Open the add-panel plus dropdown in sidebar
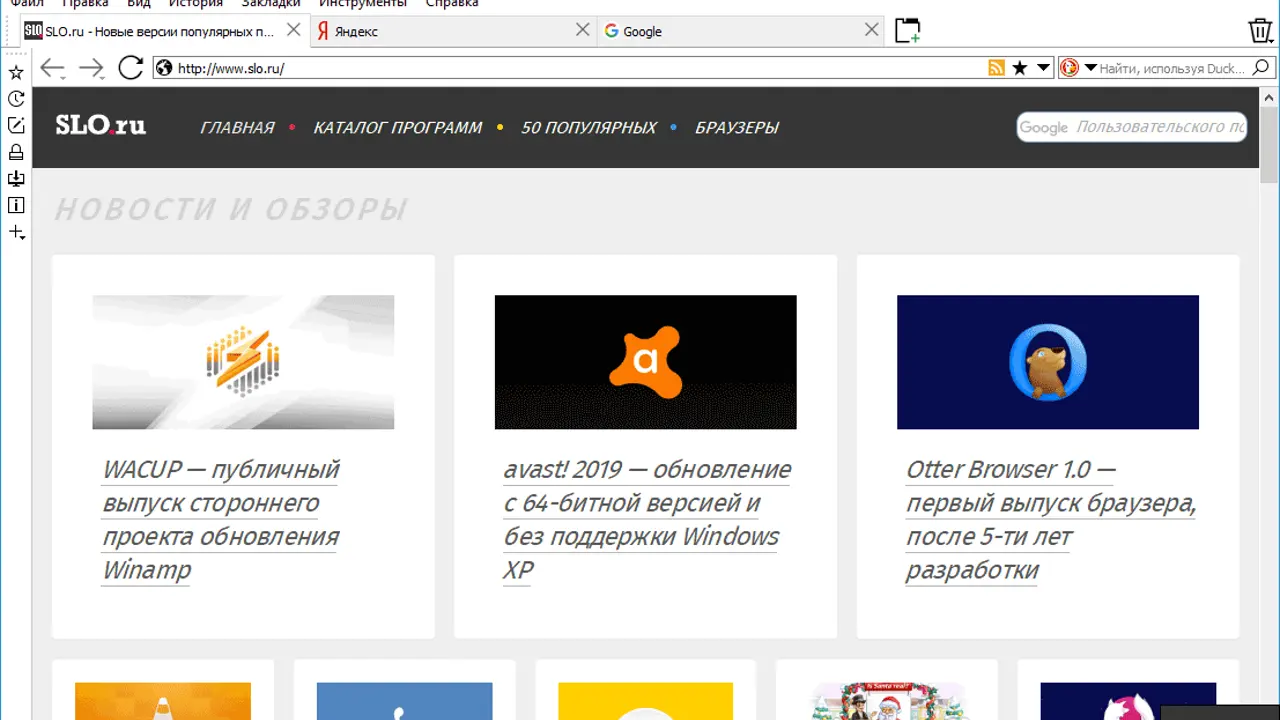 16,233
